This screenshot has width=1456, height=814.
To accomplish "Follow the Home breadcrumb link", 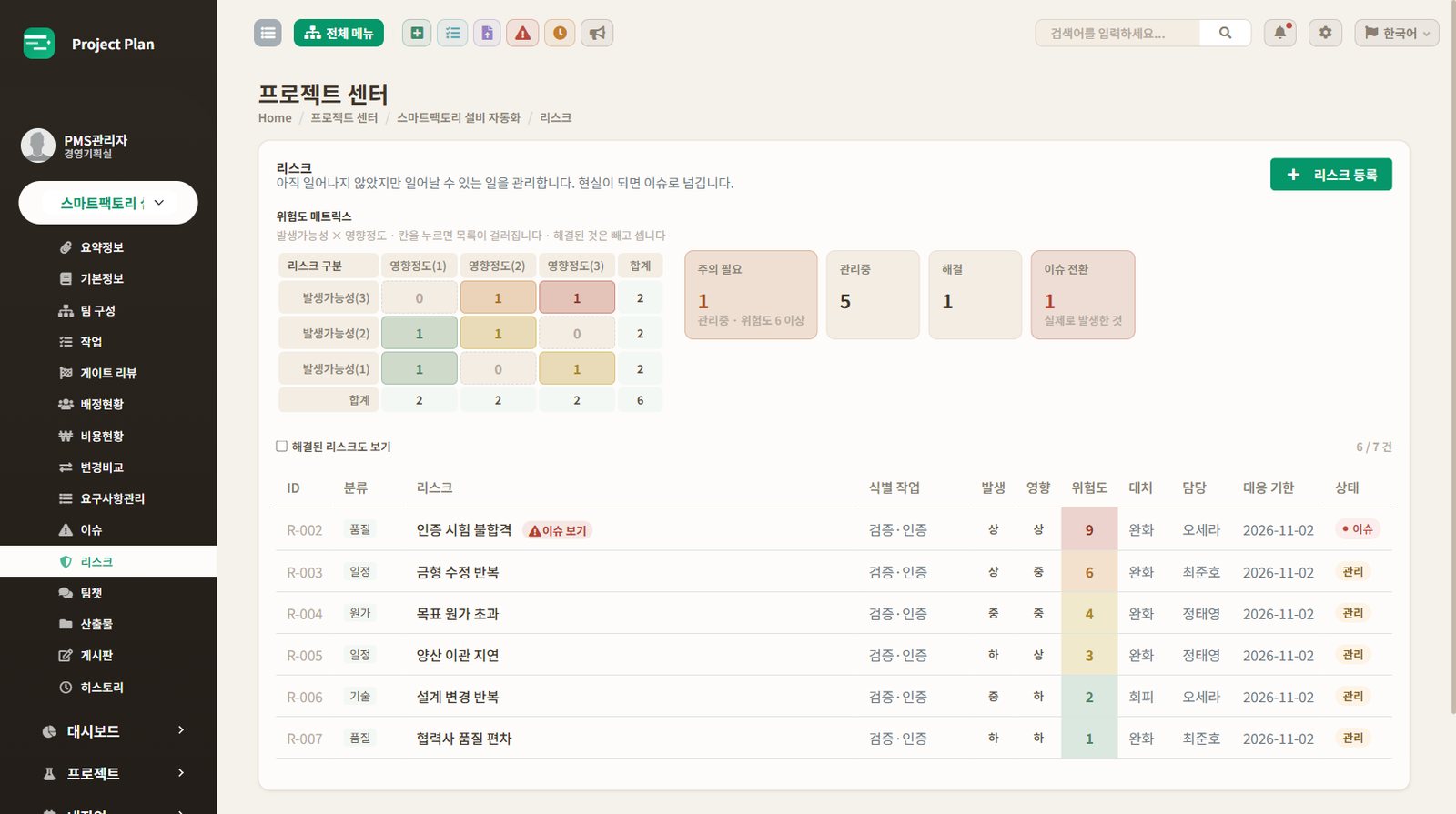I will click(x=275, y=118).
